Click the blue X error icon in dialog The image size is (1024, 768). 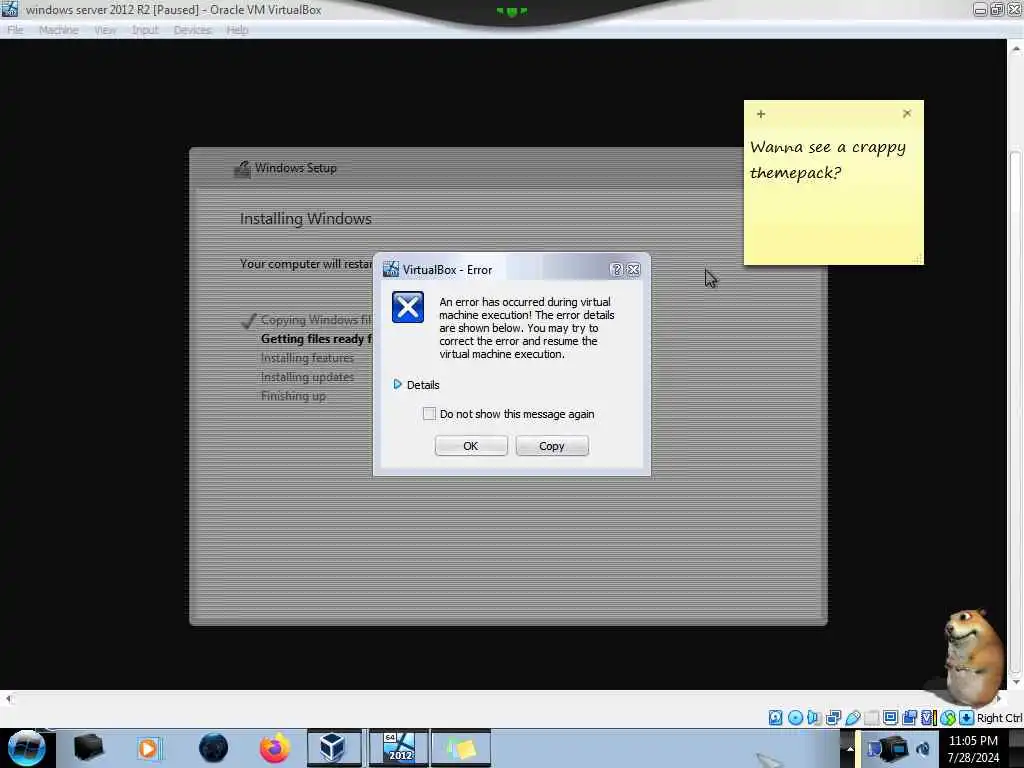[408, 307]
